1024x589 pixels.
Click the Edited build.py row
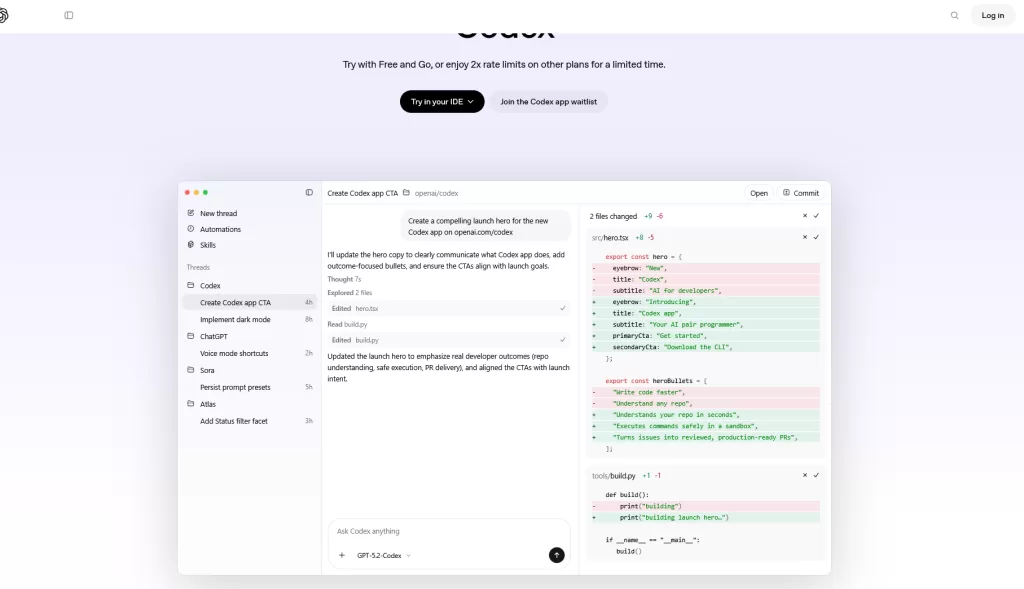[448, 340]
